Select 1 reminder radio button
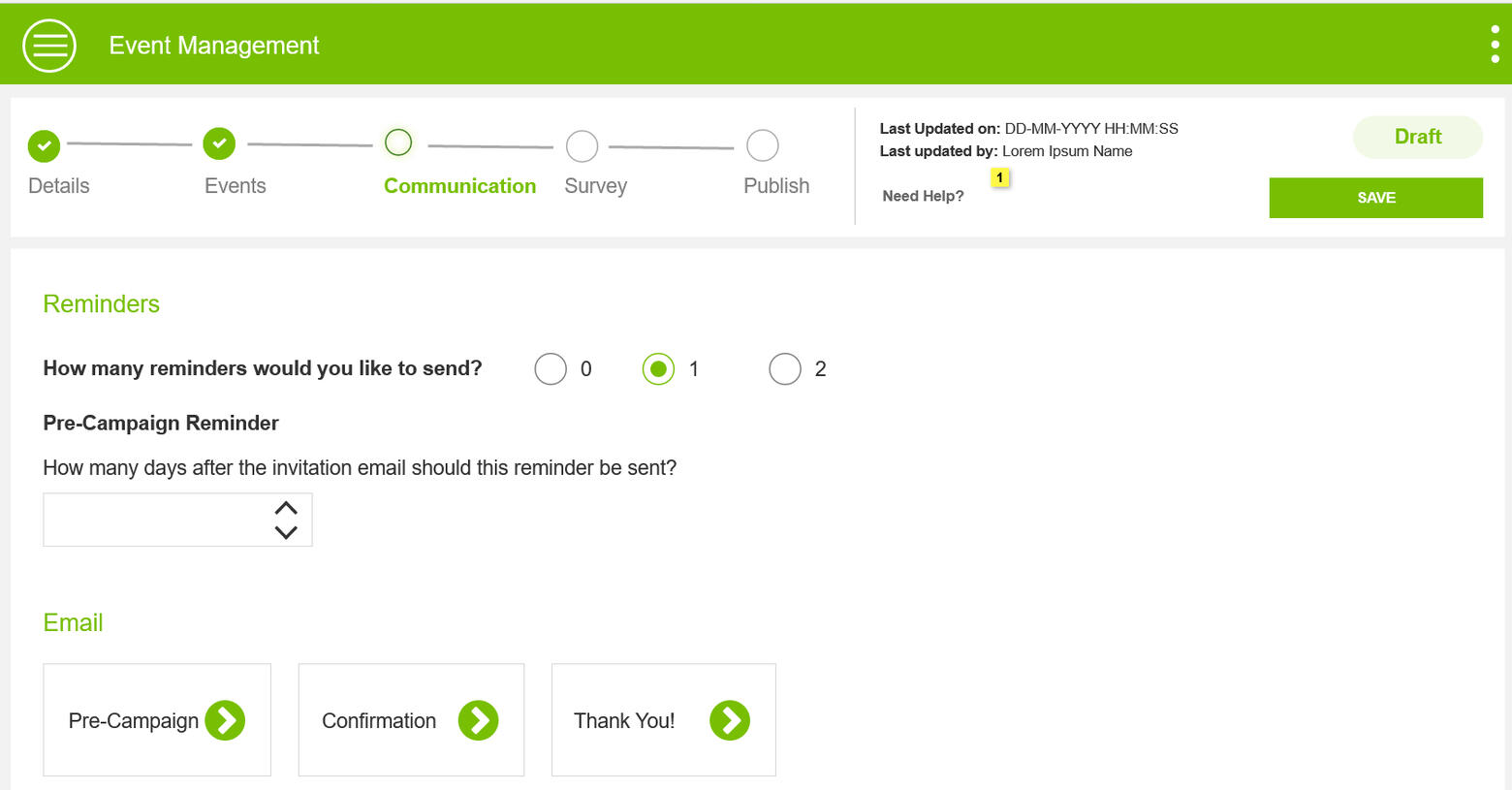Viewport: 1512px width, 790px height. point(658,369)
